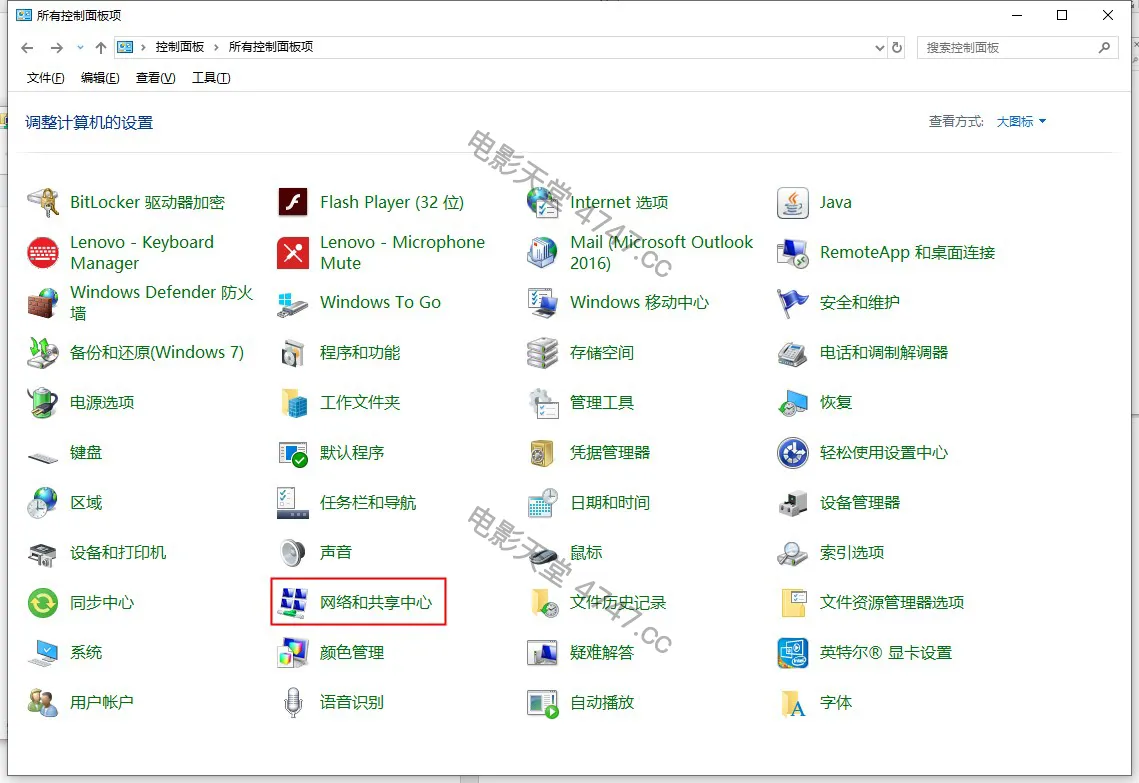
Task: Click the Sound speaker icon
Action: (293, 552)
